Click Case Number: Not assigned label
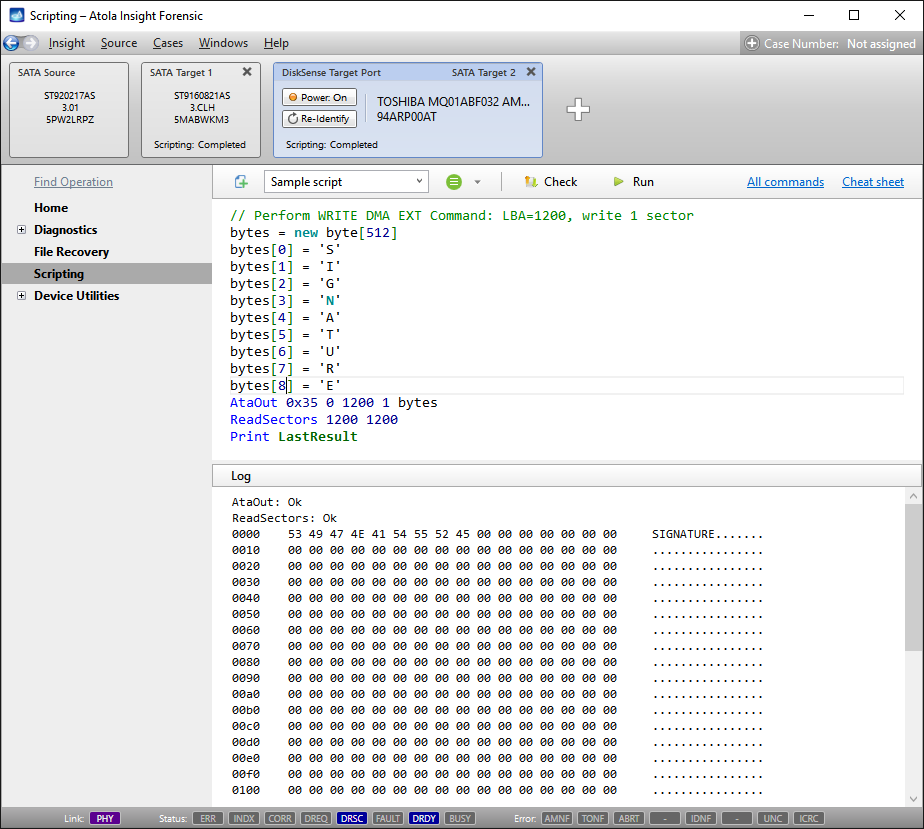 coord(840,43)
